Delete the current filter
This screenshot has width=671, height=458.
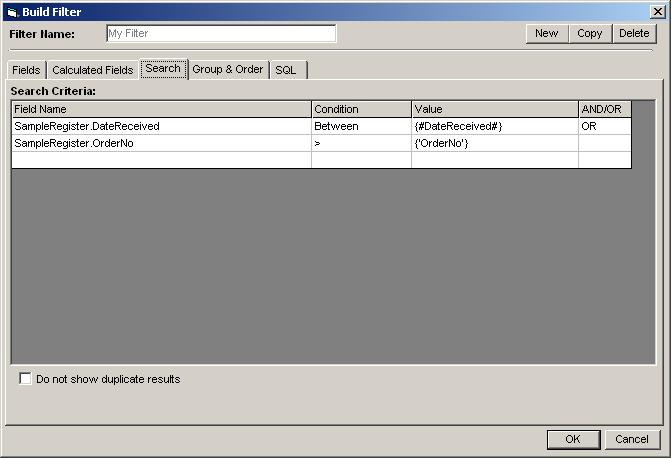[x=634, y=33]
